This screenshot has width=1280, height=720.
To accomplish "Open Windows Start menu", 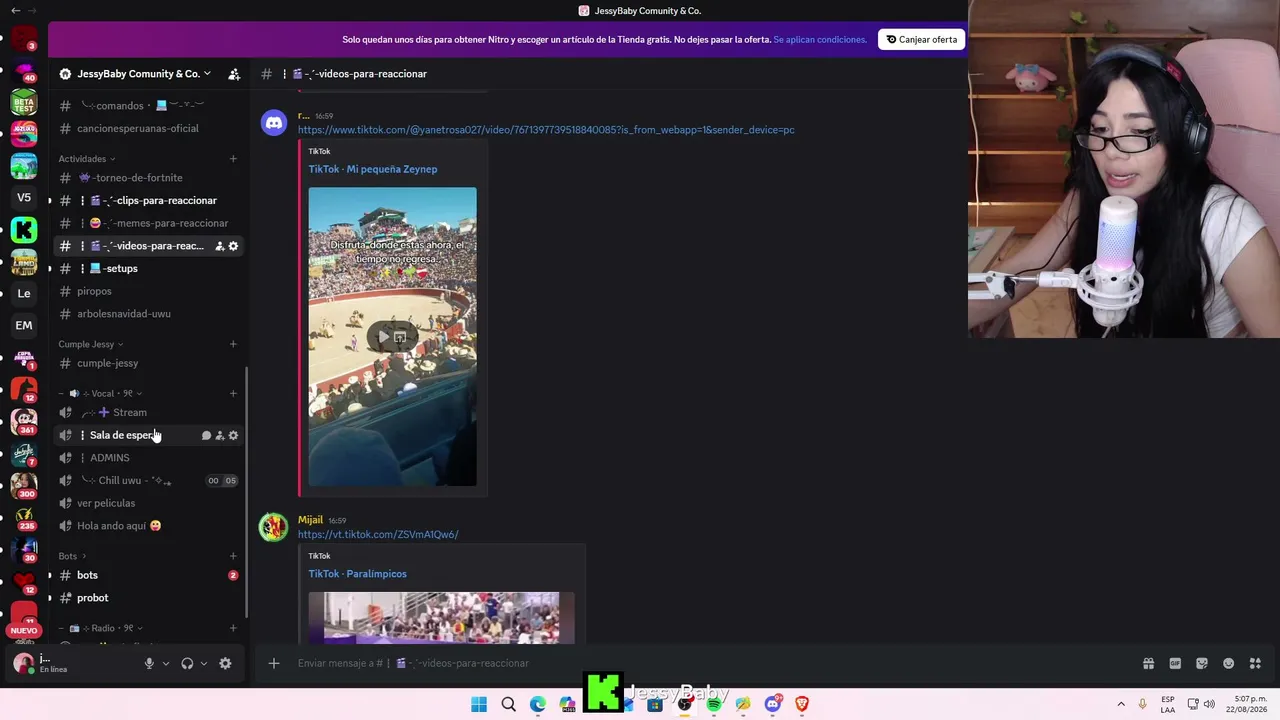I will 479,704.
